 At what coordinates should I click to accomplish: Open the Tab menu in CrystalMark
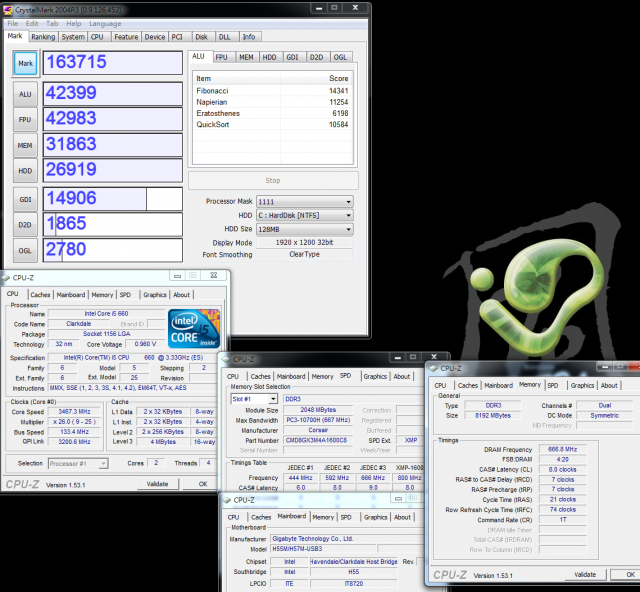pos(52,24)
